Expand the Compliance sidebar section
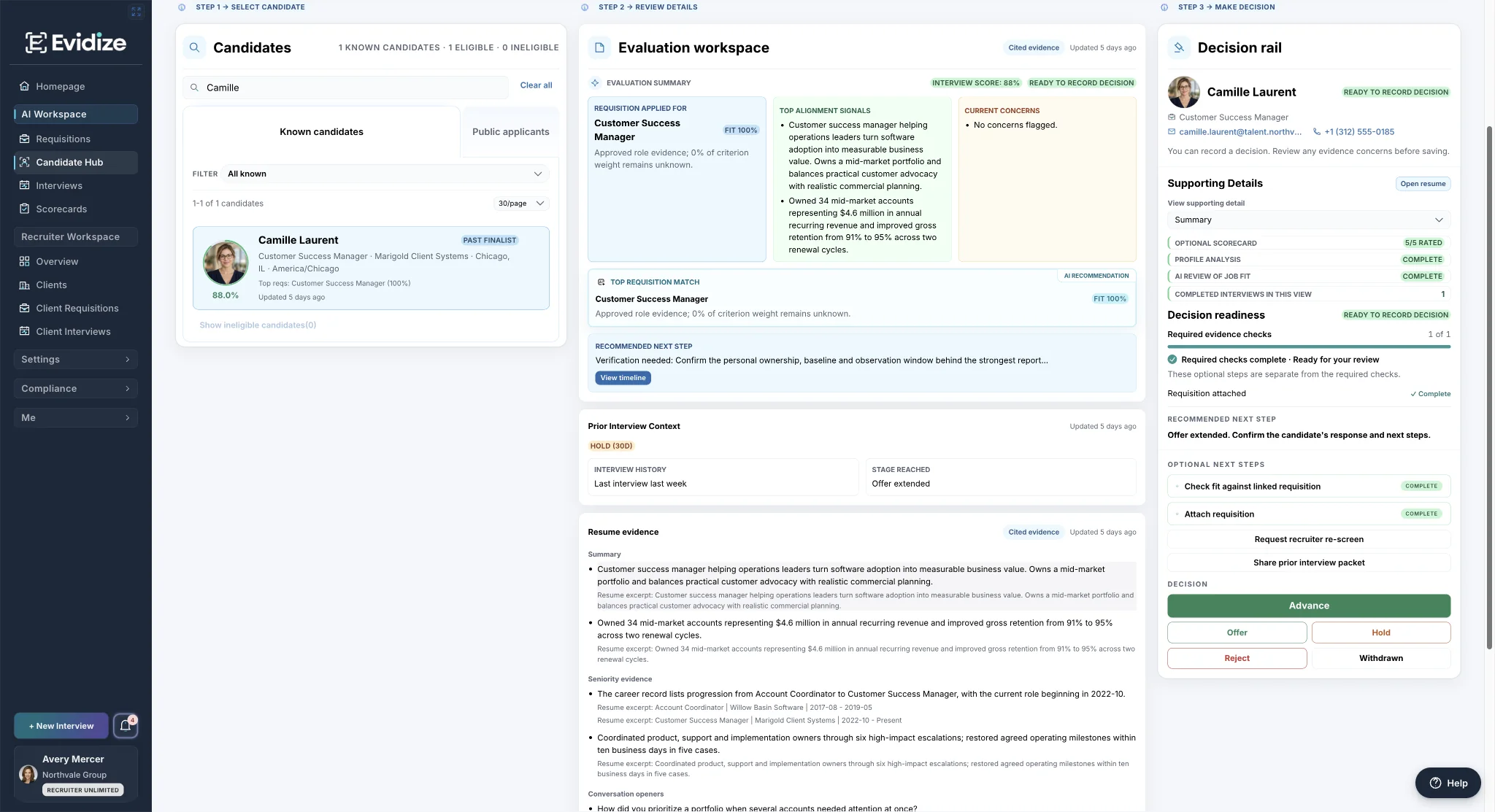This screenshot has width=1495, height=812. tap(75, 388)
